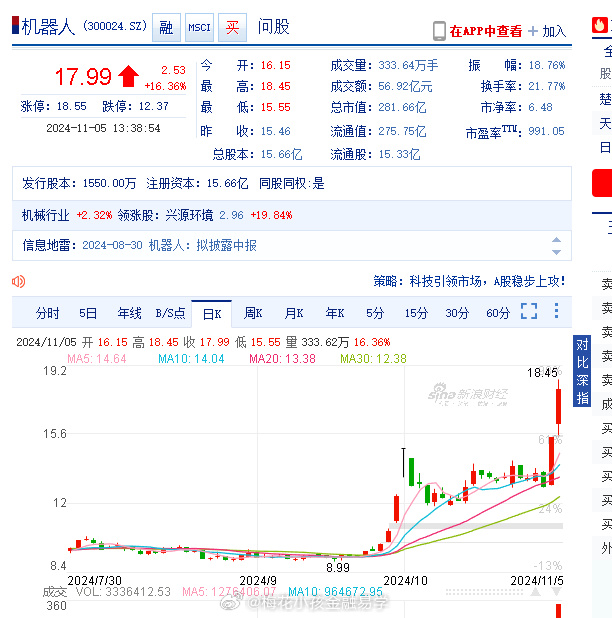The image size is (612, 618).
Task: Switch to the 60分 chart tab
Action: tap(498, 313)
